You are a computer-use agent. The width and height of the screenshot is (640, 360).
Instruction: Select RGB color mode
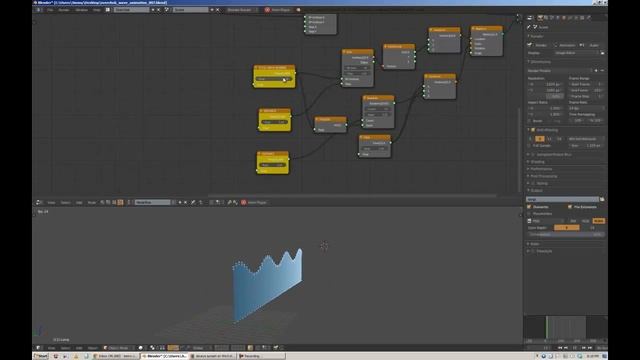(x=585, y=221)
